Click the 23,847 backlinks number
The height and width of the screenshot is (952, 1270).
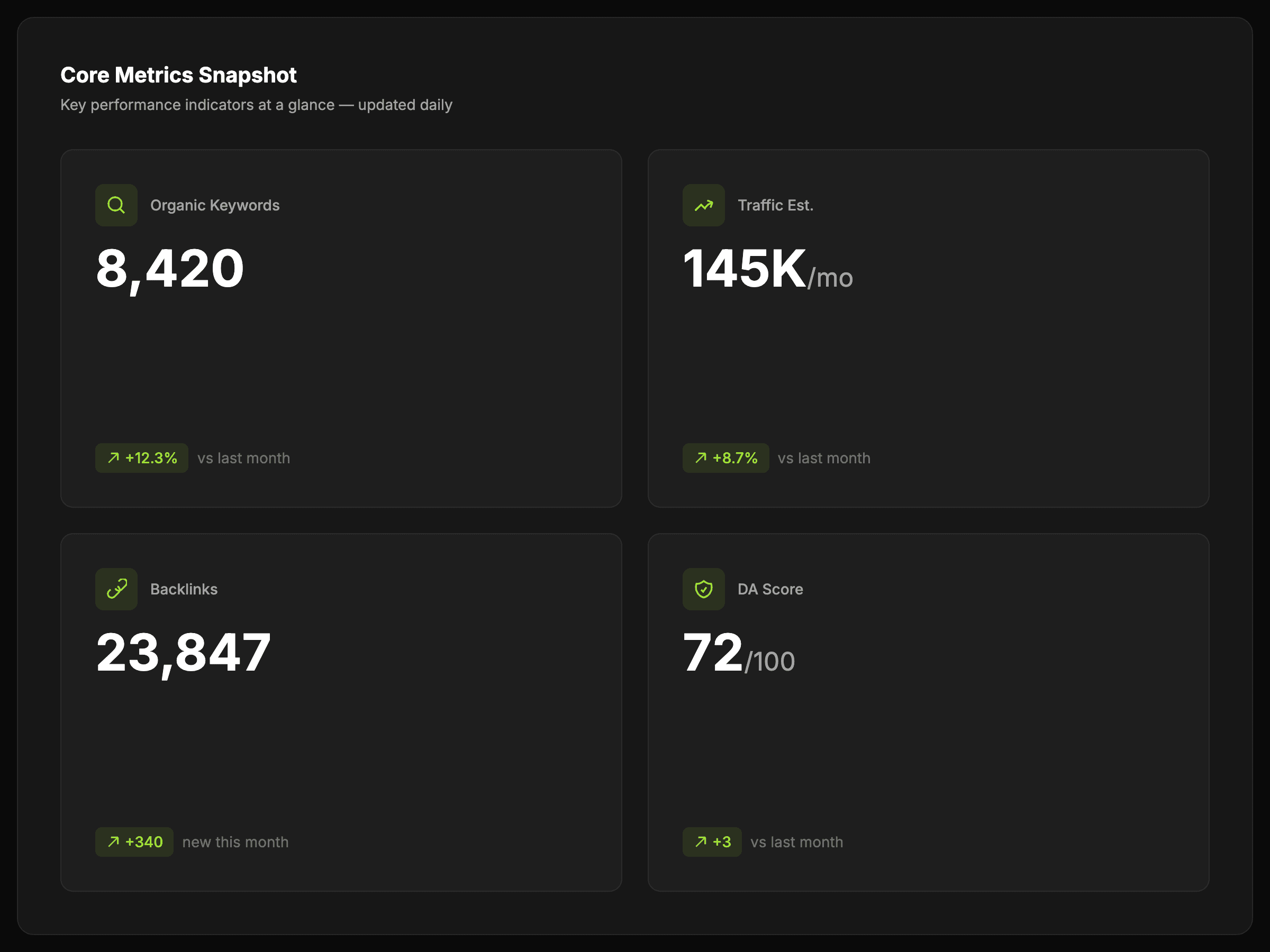(183, 653)
